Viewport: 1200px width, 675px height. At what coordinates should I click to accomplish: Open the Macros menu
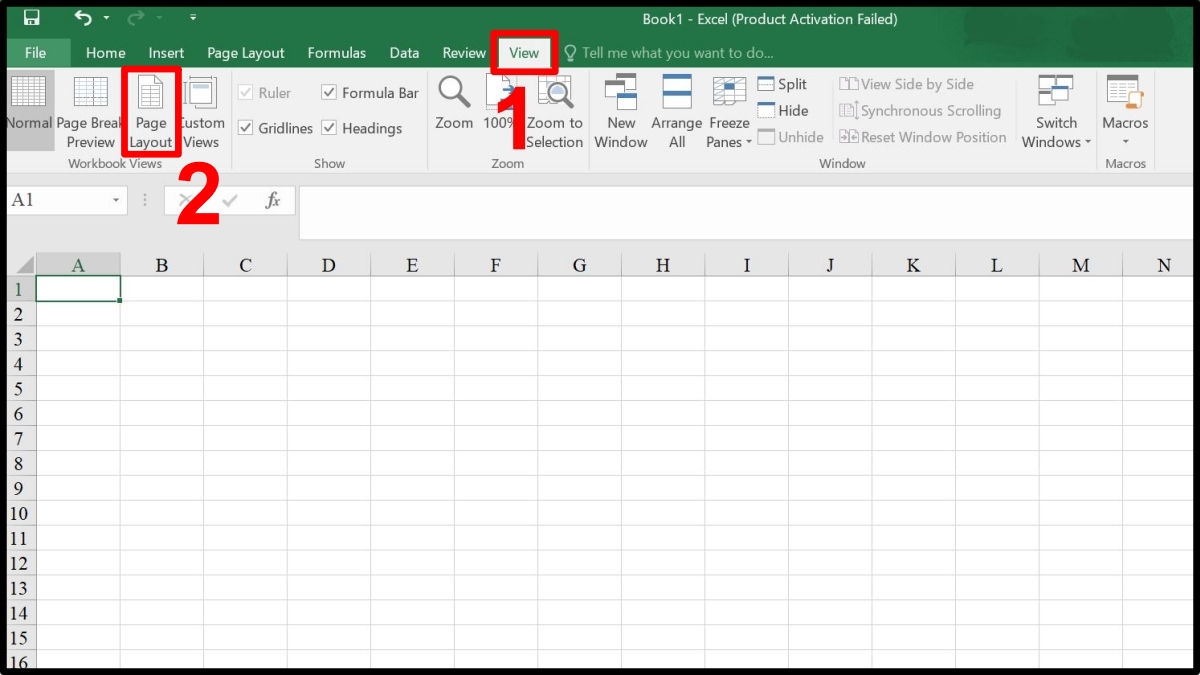[x=1124, y=110]
